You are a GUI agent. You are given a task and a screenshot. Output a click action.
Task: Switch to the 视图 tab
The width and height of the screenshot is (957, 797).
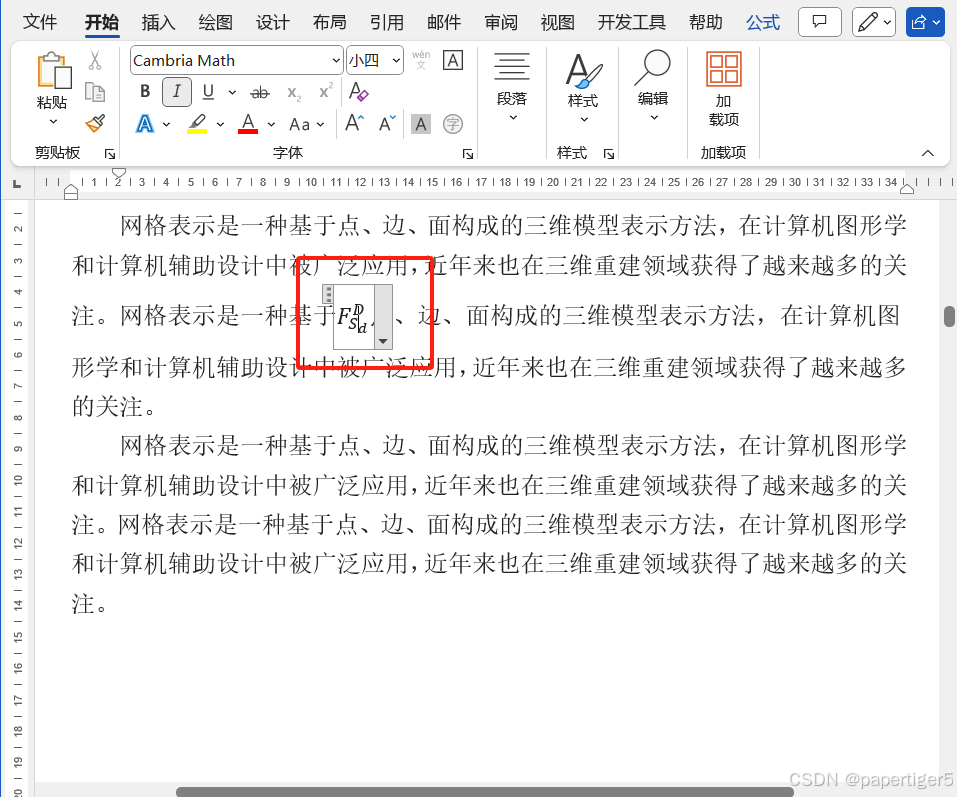(x=558, y=23)
